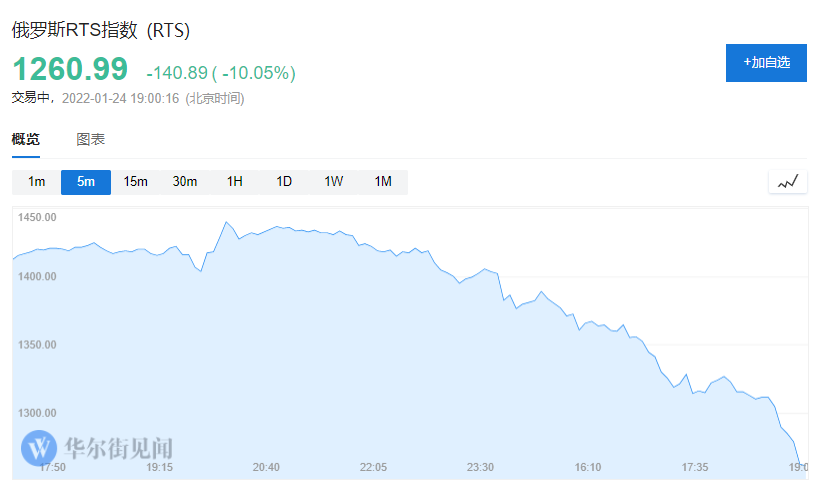The image size is (821, 487).
Task: Open the 图表 chart tab
Action: 91,140
